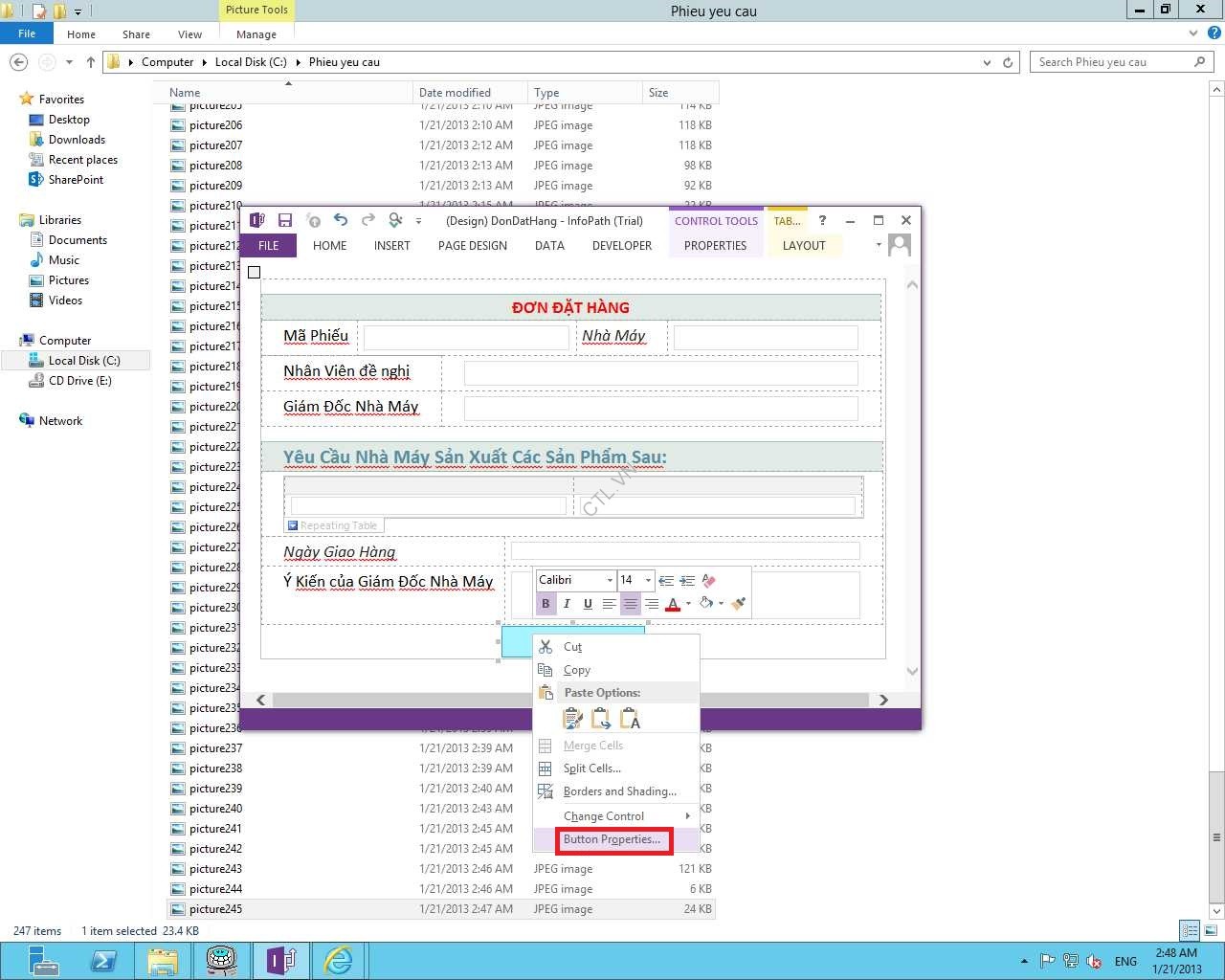Screen dimensions: 1225x980
Task: Toggle Italic formatting in mini toolbar
Action: 567,604
